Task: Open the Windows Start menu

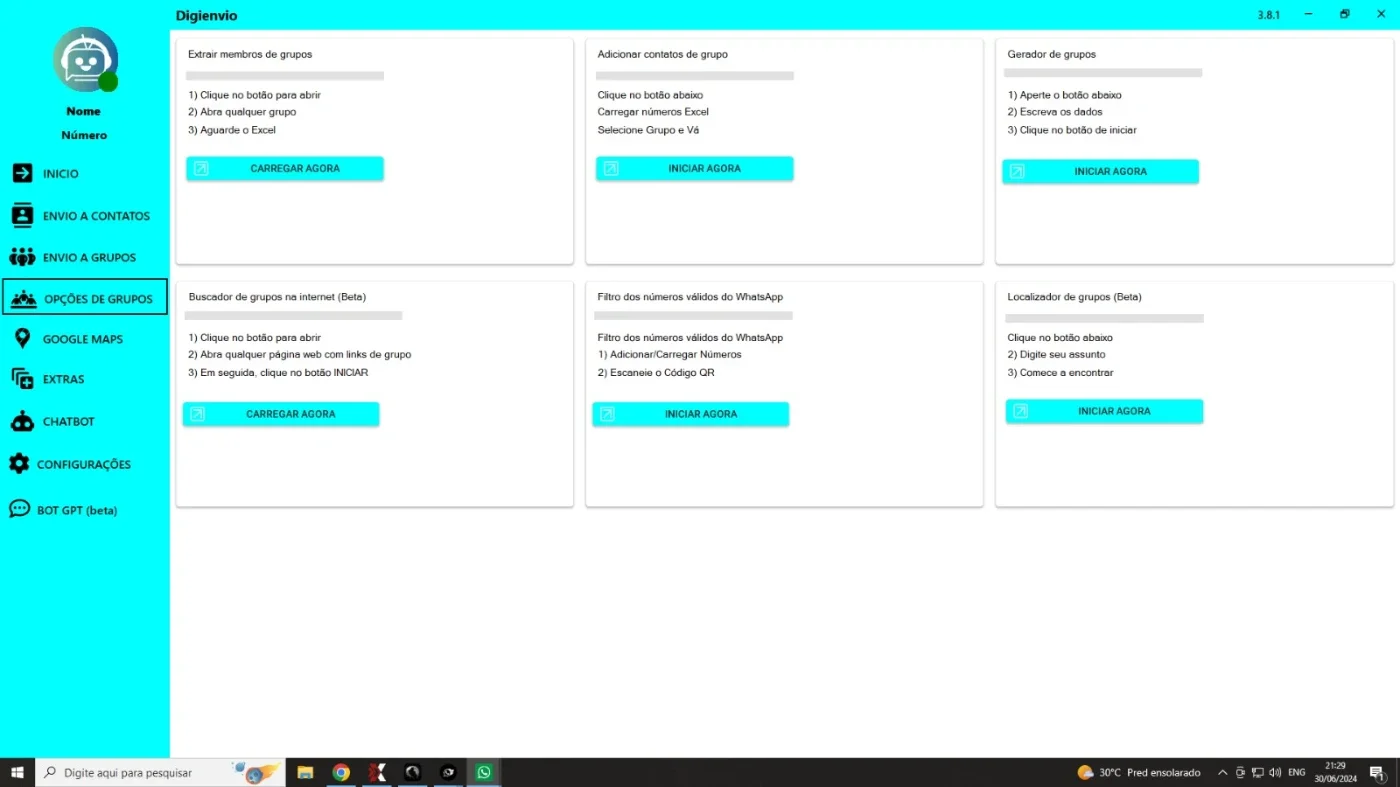Action: click(x=17, y=772)
